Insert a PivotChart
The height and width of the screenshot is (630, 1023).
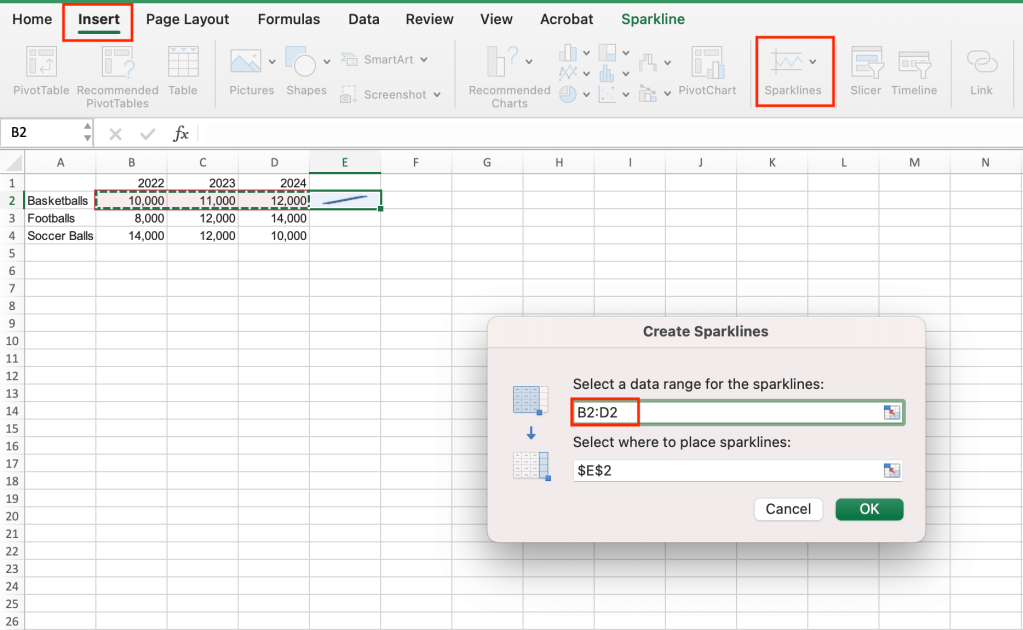[x=707, y=71]
